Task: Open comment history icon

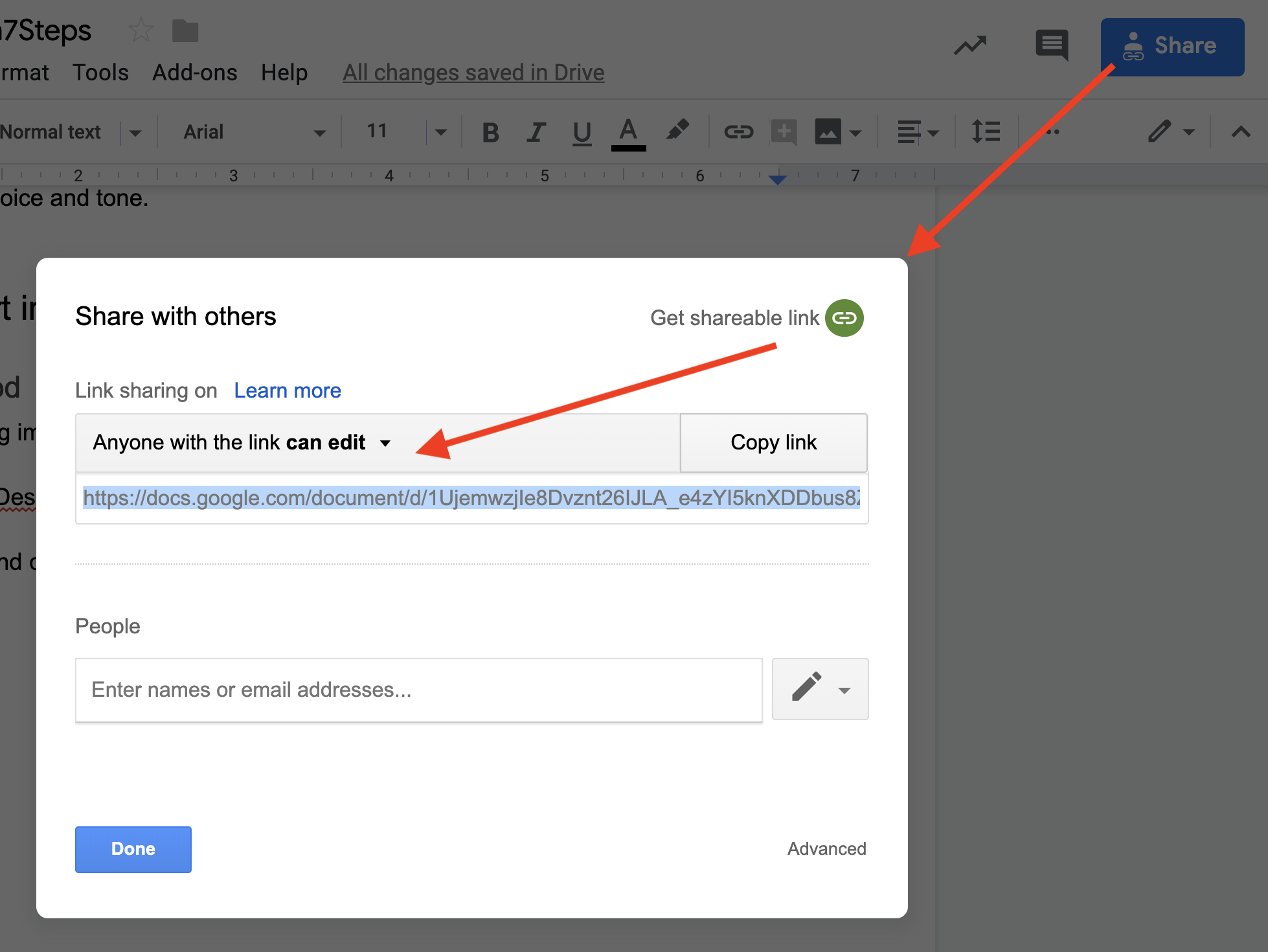Action: pyautogui.click(x=1052, y=45)
